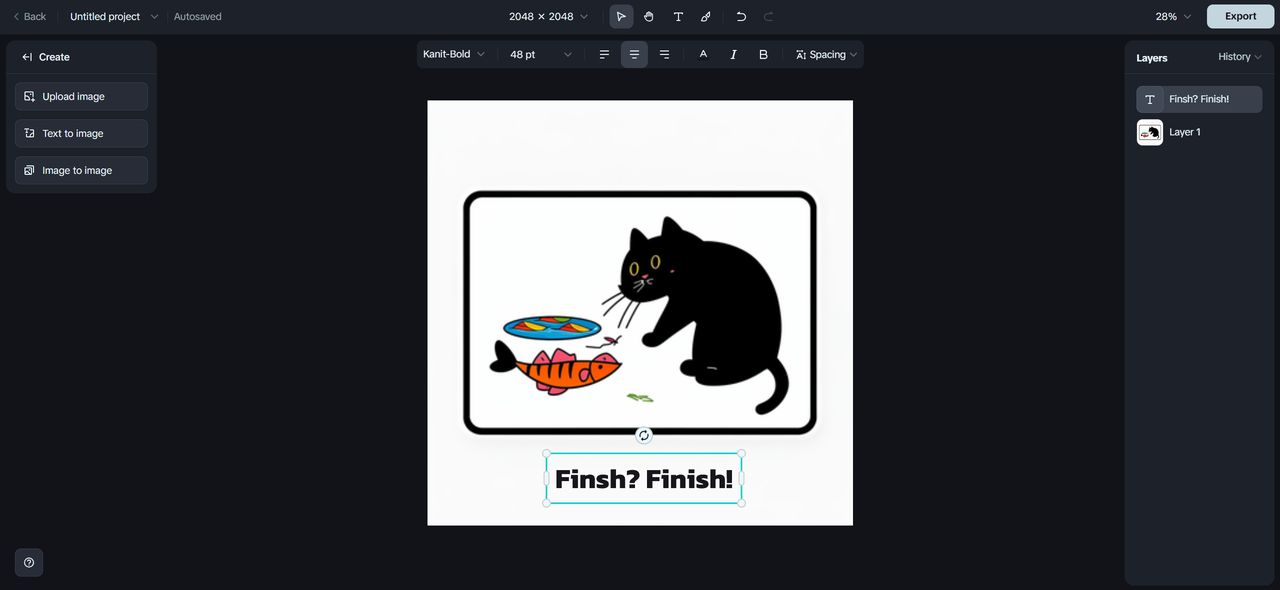Viewport: 1280px width, 590px height.
Task: Select Layer 1 in layers panel
Action: pyautogui.click(x=1199, y=132)
